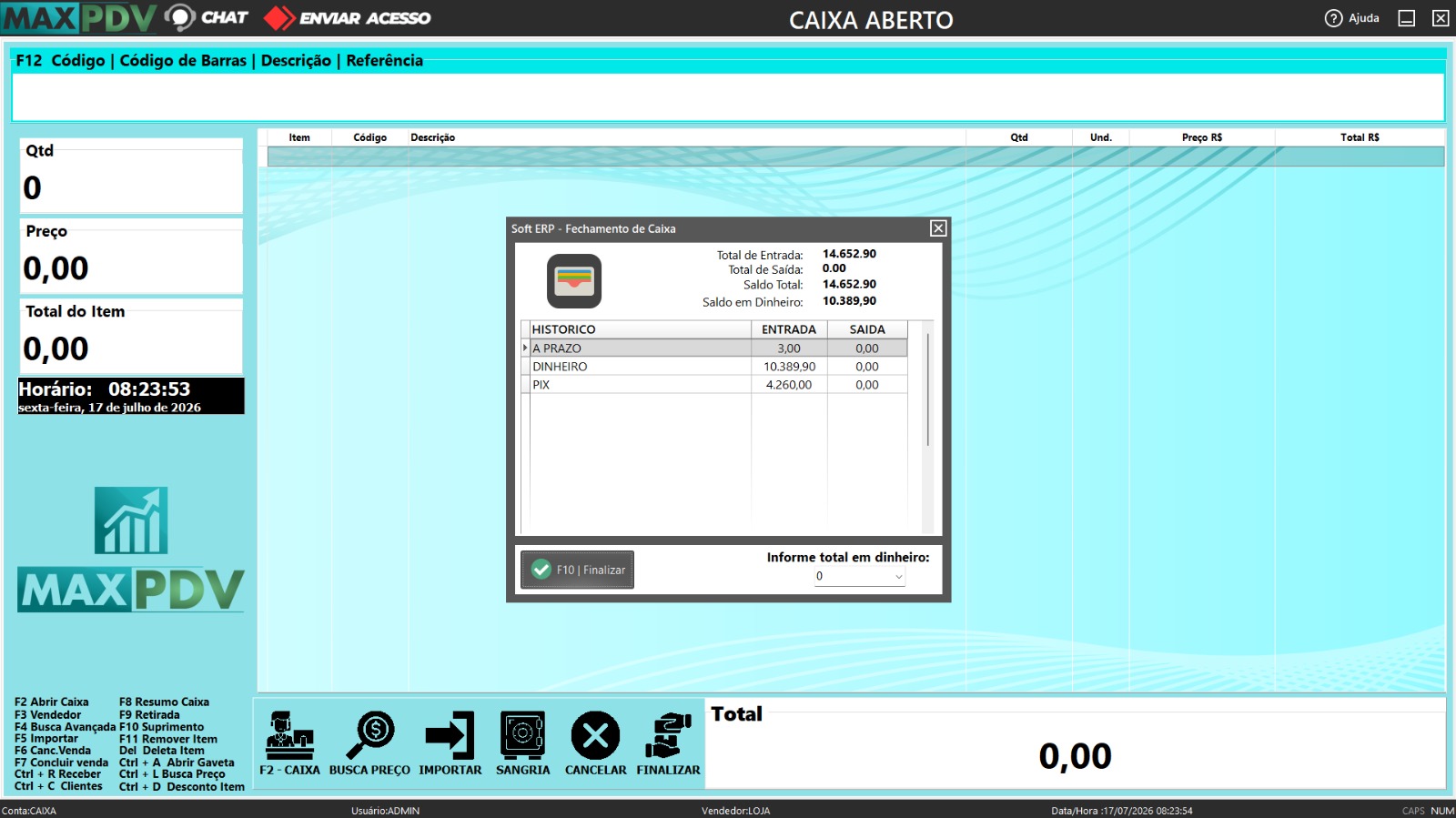Close the Fechamento de Caixa dialog

pyautogui.click(x=938, y=228)
